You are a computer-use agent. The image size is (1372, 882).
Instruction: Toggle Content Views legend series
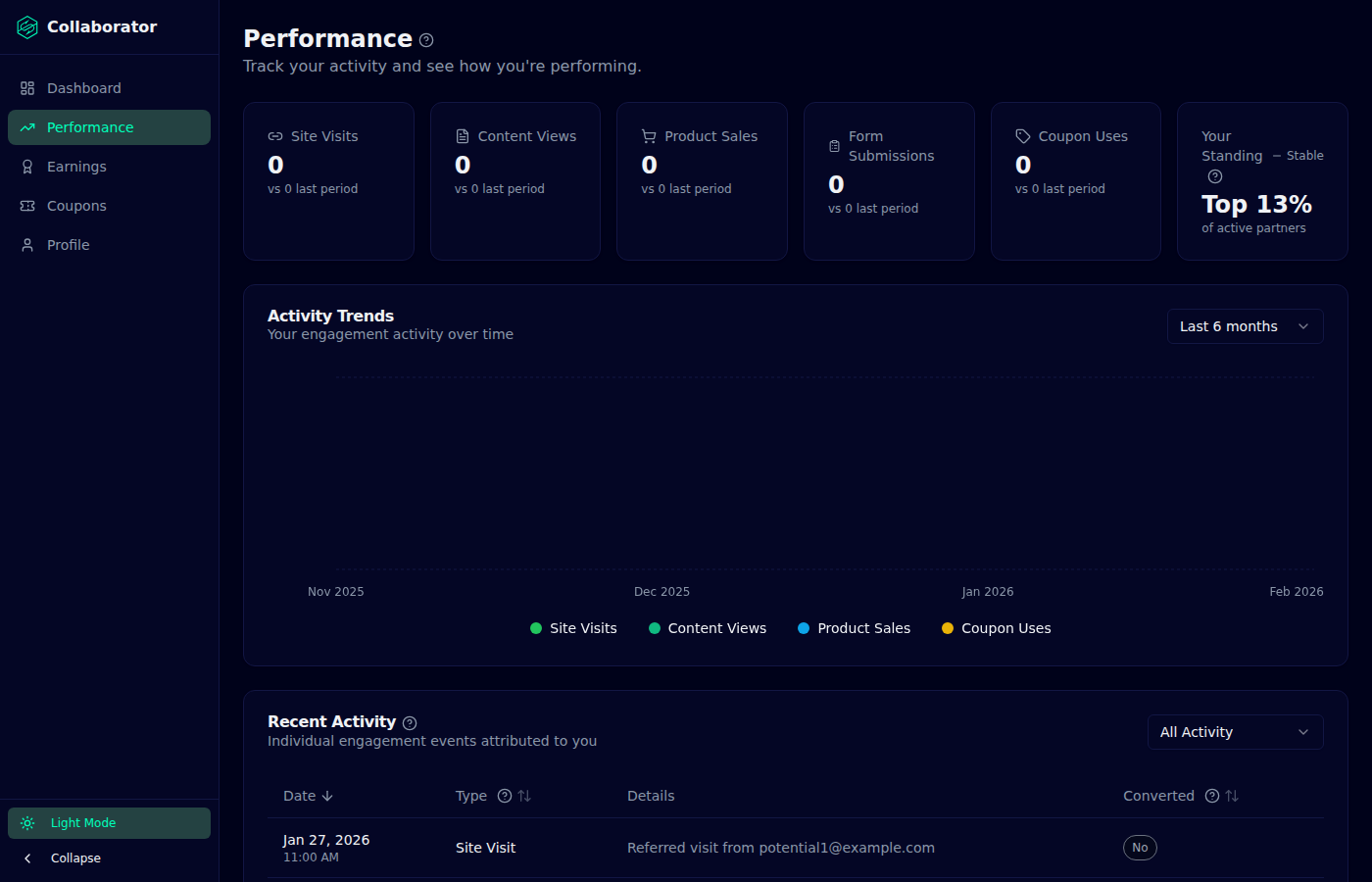click(708, 628)
